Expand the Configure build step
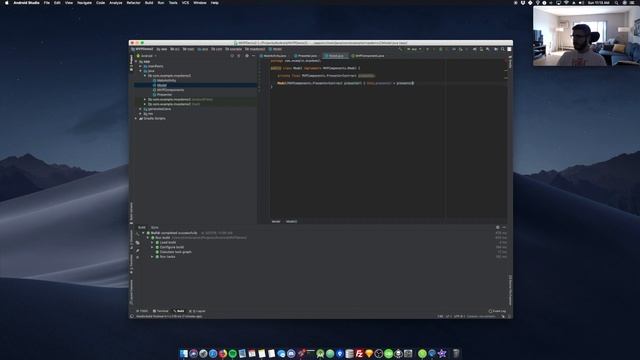Image resolution: width=640 pixels, height=360 pixels. (152, 247)
